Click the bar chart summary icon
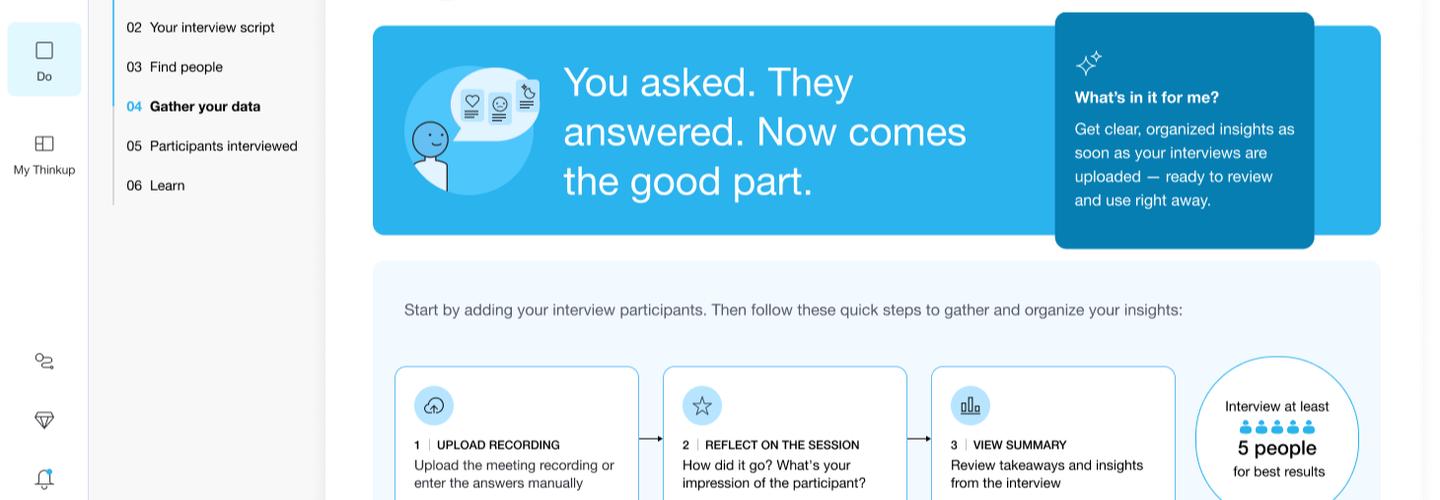The width and height of the screenshot is (1440, 500). coord(970,405)
